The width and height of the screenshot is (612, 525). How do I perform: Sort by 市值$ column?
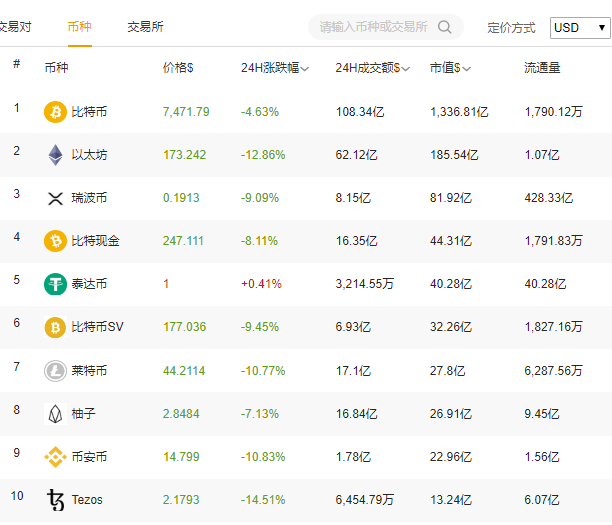click(450, 68)
